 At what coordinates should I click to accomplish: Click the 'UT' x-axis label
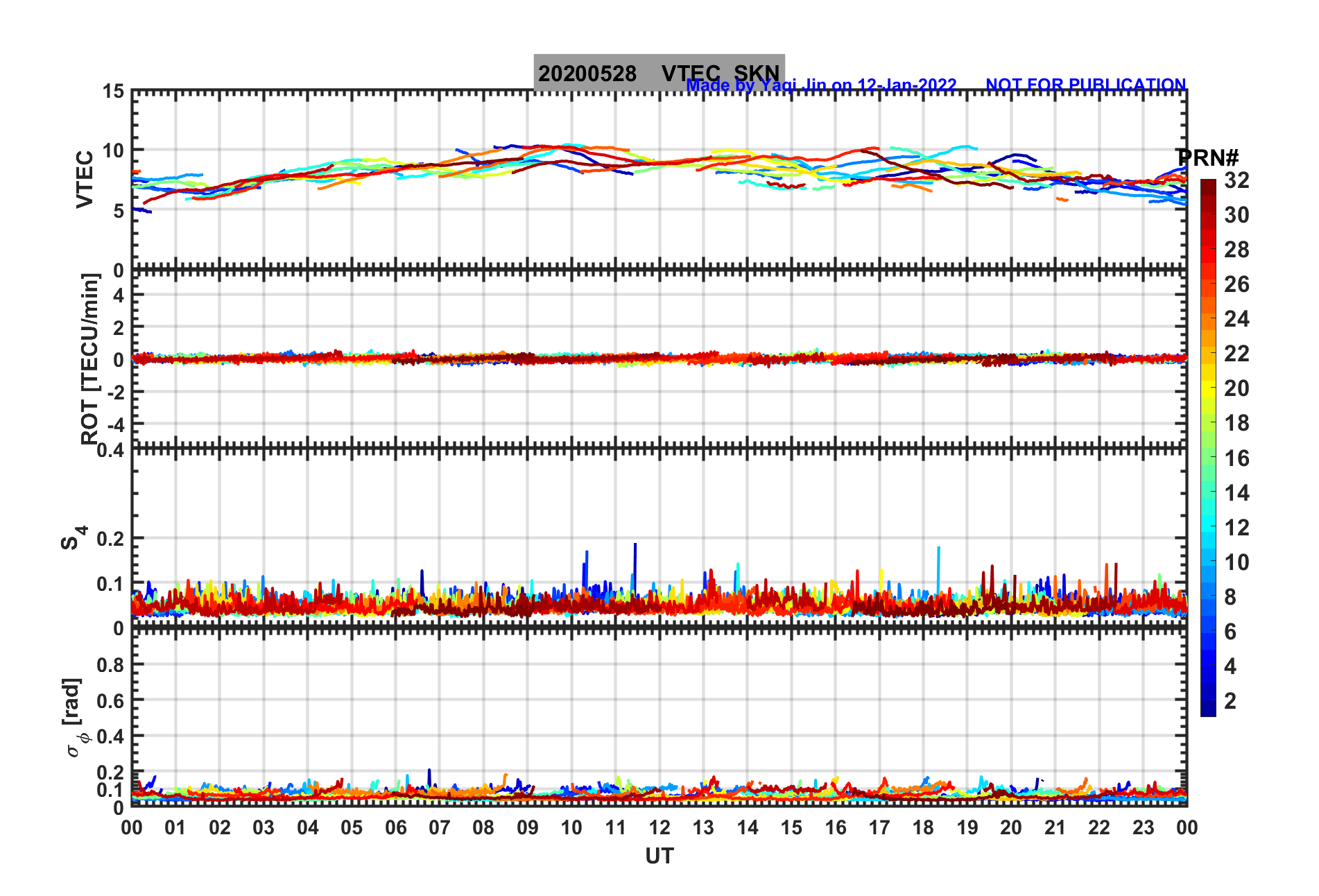(x=659, y=856)
